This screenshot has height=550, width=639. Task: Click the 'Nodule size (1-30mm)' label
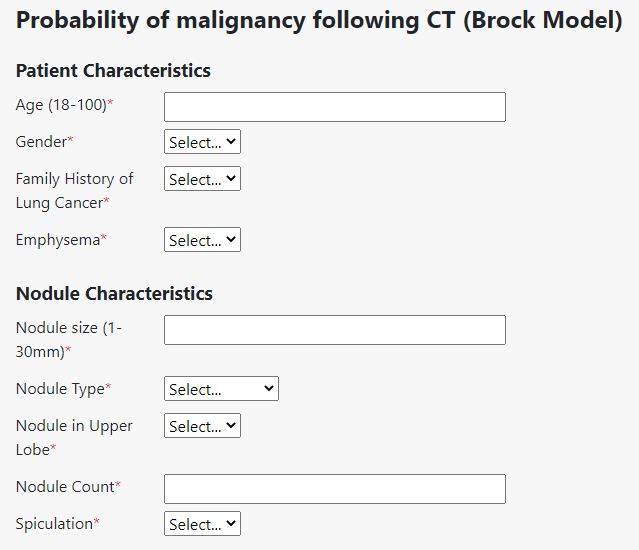[x=69, y=339]
